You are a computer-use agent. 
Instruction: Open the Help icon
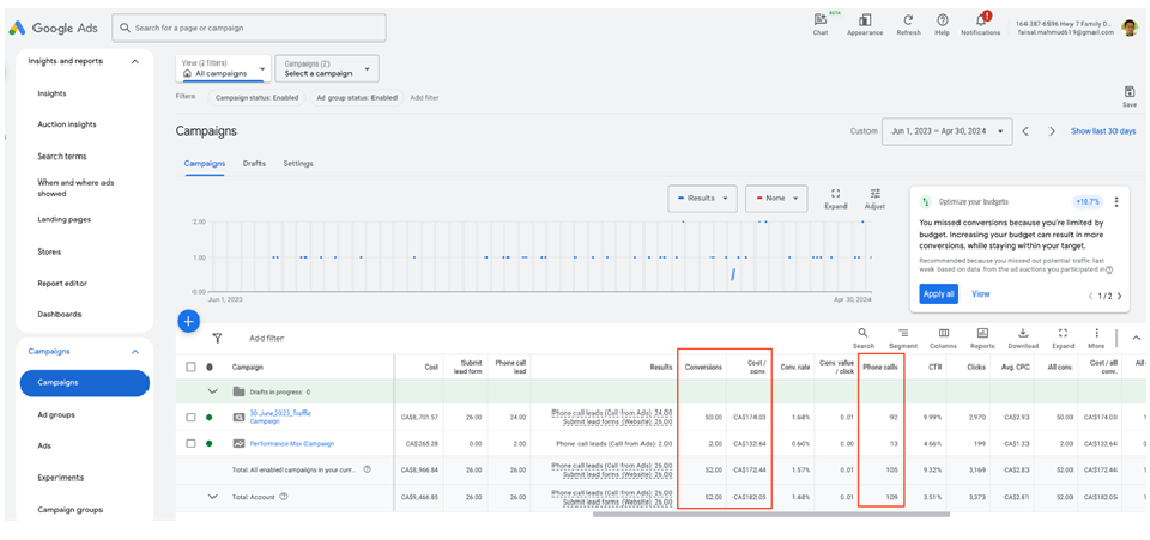(942, 20)
